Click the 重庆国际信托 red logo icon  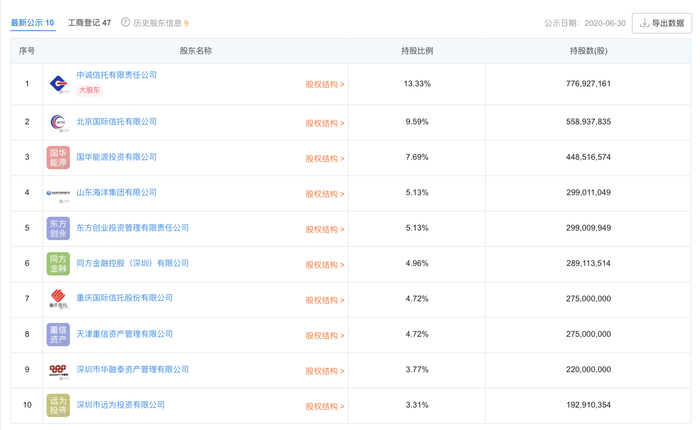pyautogui.click(x=58, y=299)
